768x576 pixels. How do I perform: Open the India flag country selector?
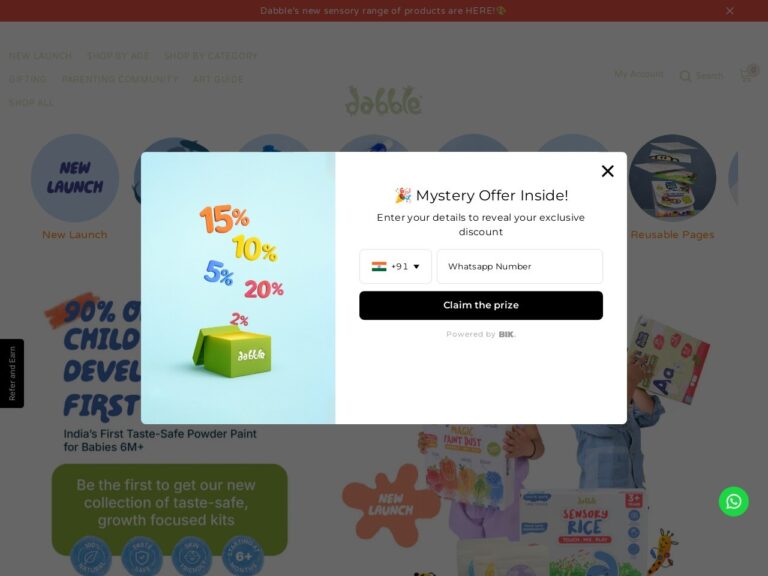(x=379, y=266)
